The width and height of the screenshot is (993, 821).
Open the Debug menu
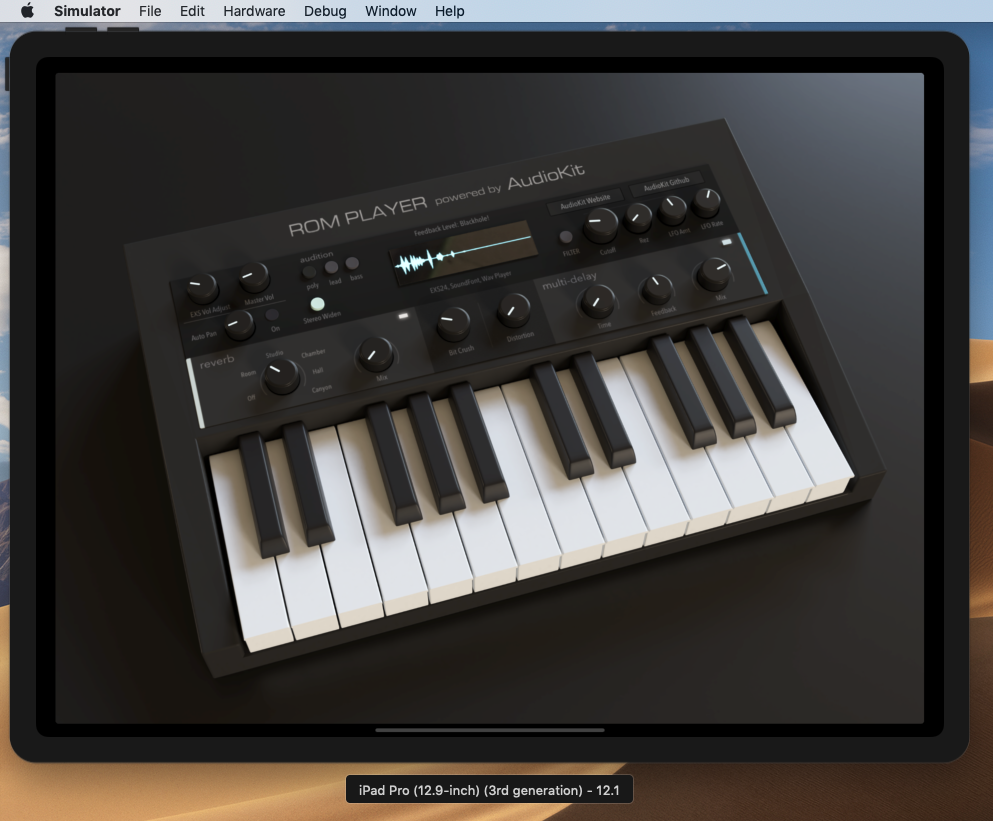325,11
